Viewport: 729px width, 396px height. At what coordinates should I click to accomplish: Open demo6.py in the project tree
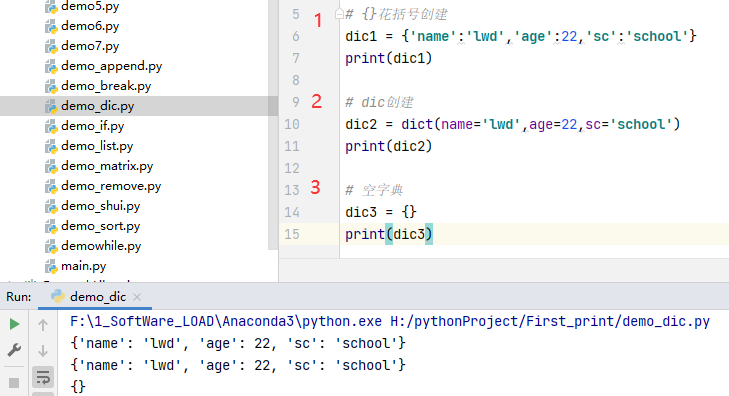(90, 26)
